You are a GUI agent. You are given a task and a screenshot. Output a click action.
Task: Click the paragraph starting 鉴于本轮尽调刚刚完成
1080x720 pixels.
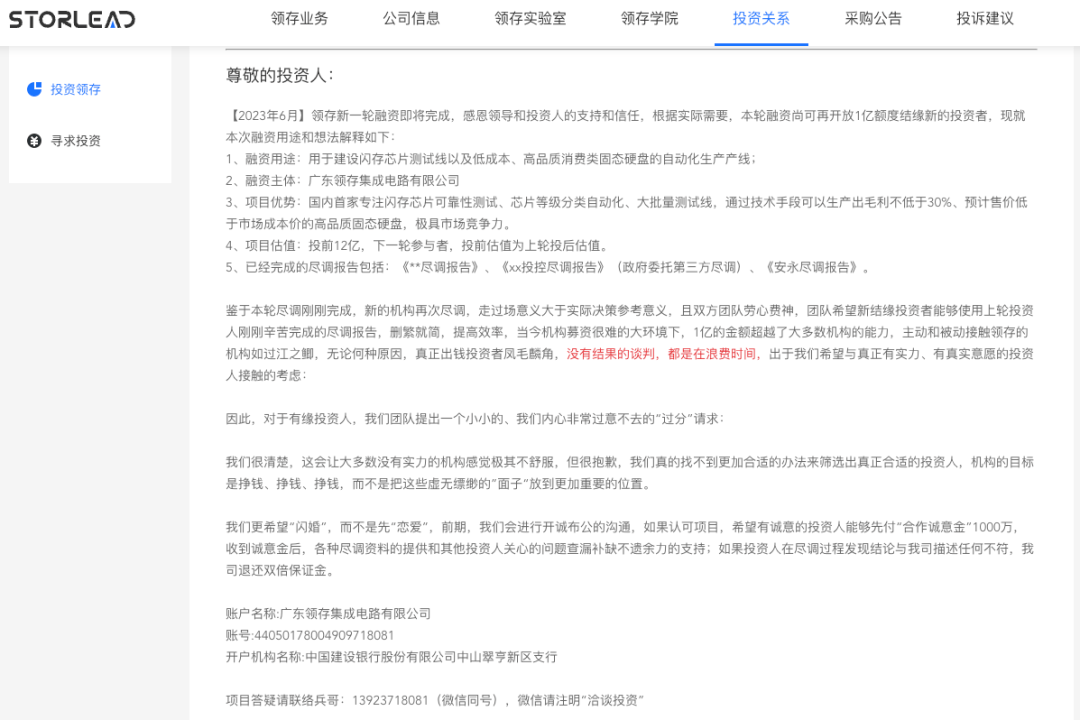tap(630, 343)
